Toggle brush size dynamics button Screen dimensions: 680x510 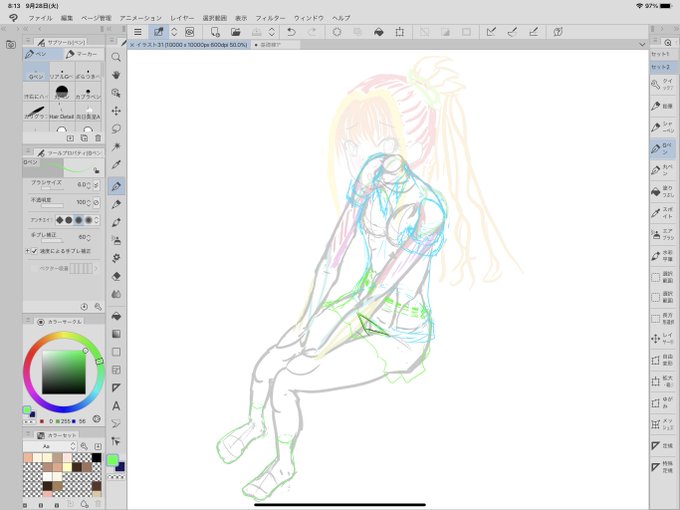point(96,185)
